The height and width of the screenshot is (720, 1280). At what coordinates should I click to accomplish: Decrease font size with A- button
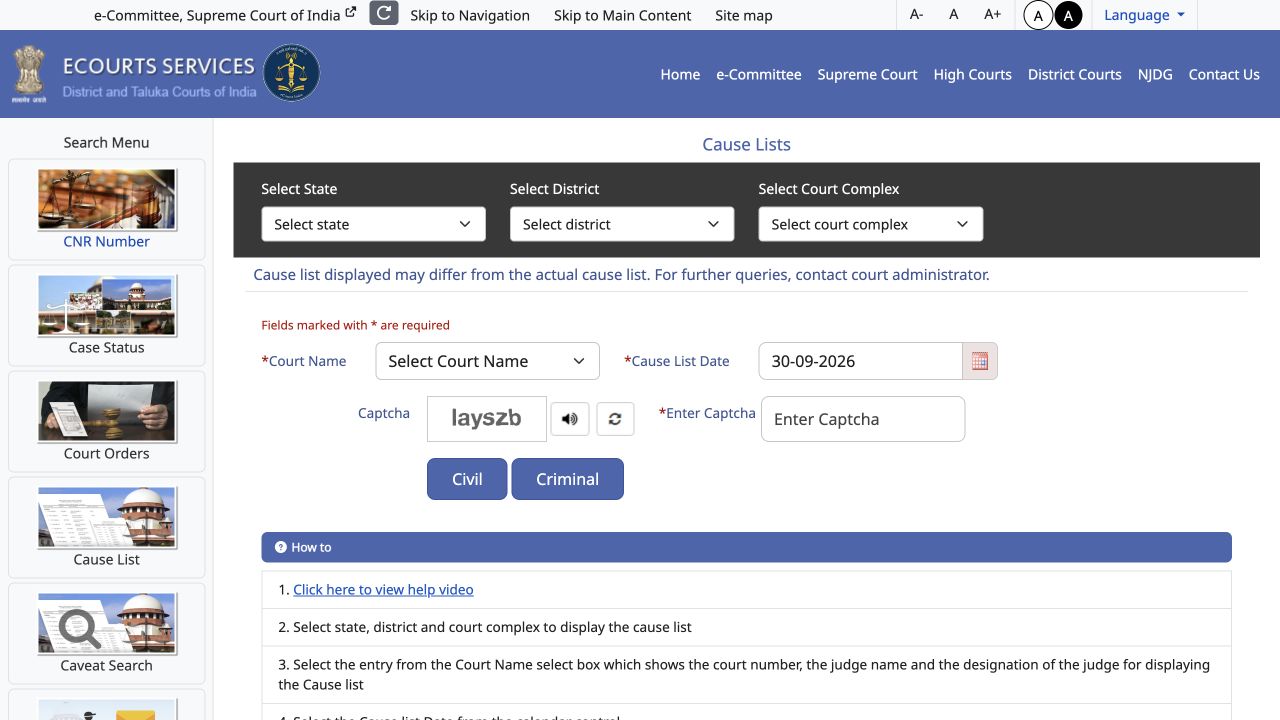916,14
